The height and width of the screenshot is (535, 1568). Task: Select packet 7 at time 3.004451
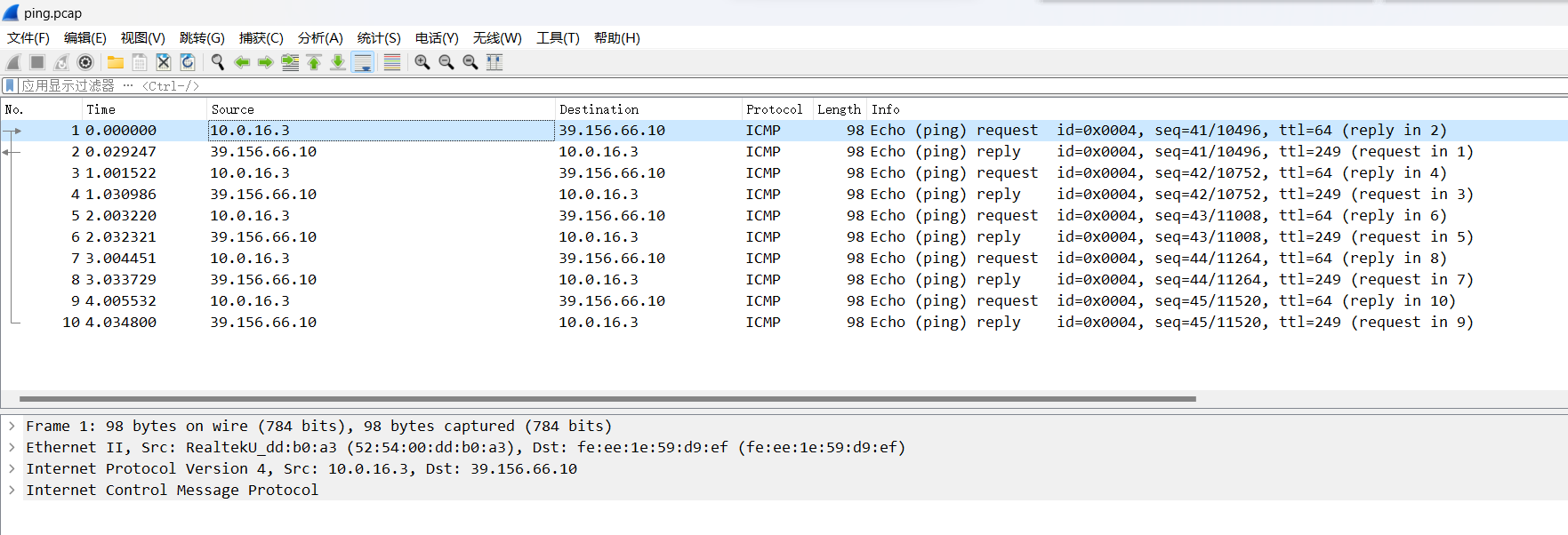(784, 259)
